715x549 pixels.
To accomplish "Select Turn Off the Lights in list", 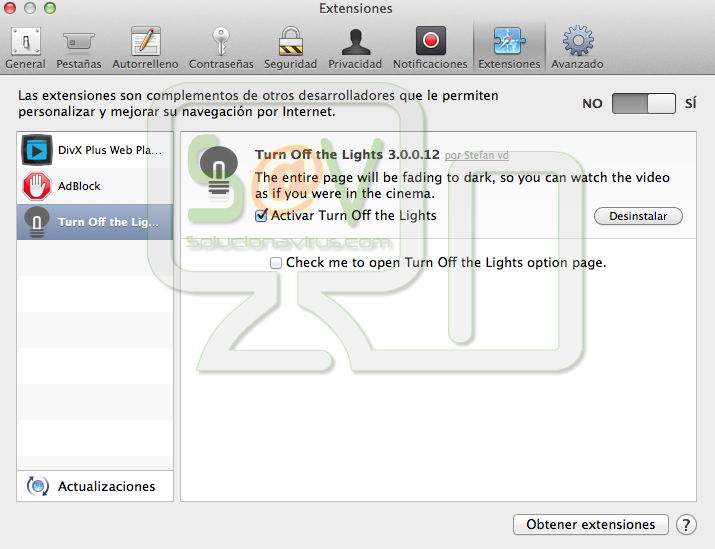I will pyautogui.click(x=95, y=222).
